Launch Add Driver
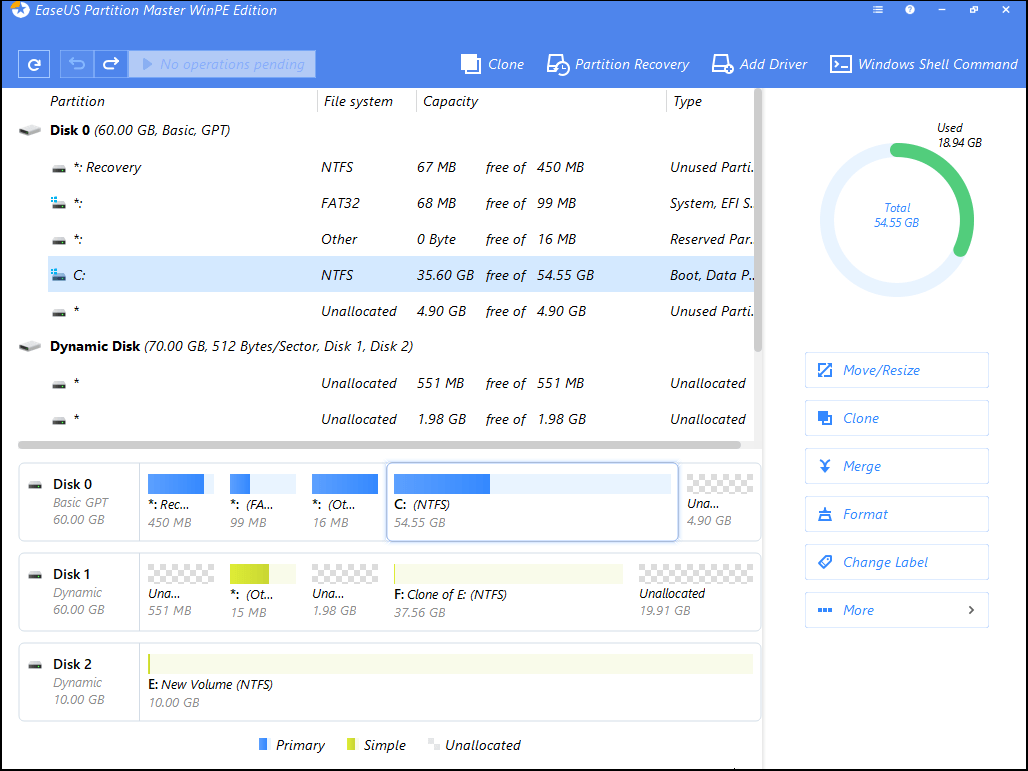The width and height of the screenshot is (1028, 771). 760,64
